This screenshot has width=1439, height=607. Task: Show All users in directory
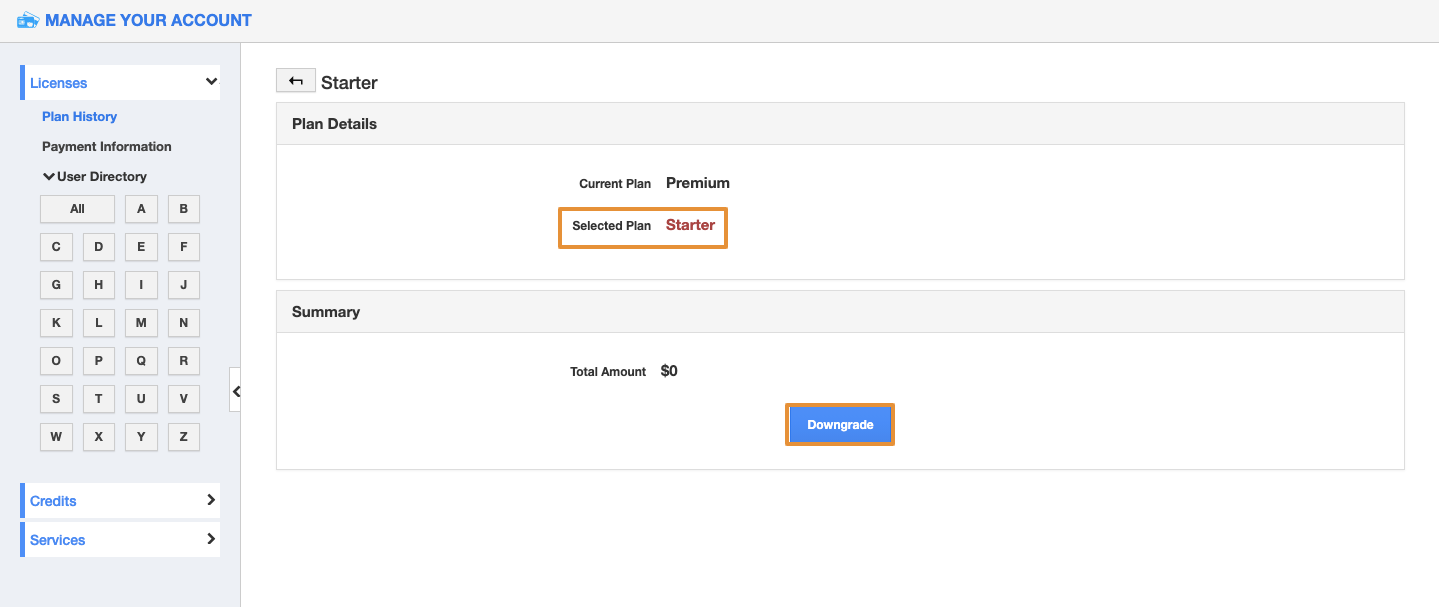tap(77, 209)
